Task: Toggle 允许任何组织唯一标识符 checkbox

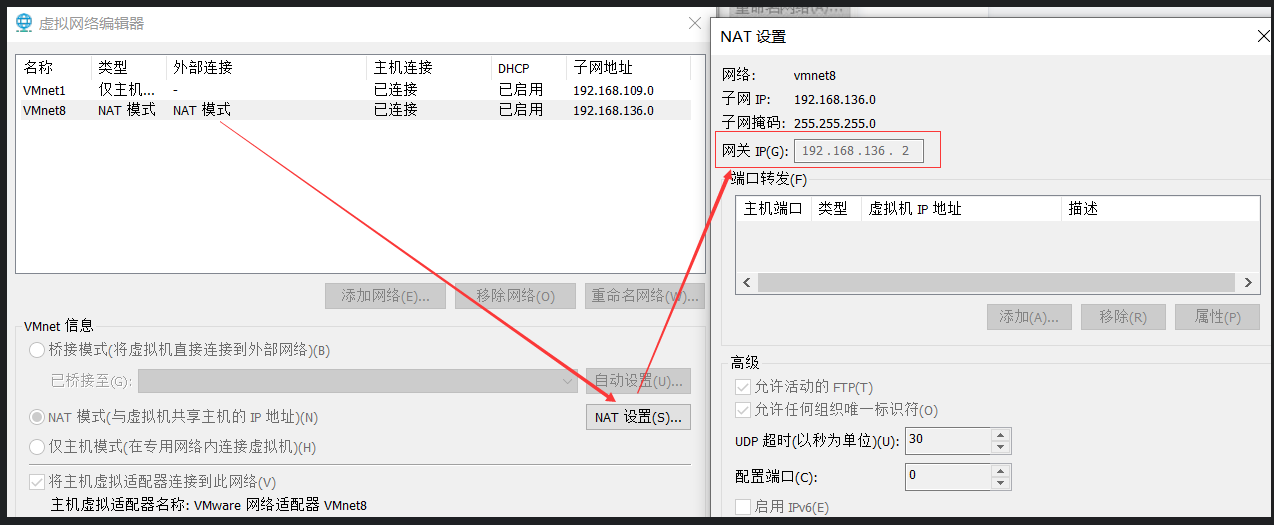Action: click(x=742, y=410)
